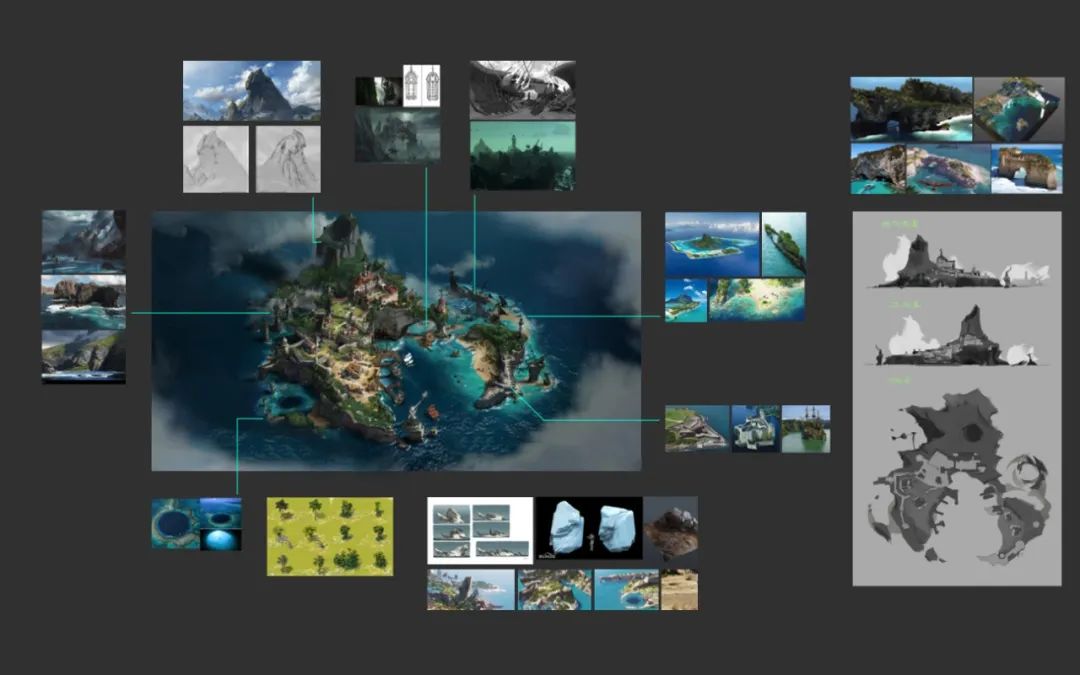
Task: Select the sandy terrain texture thumbnail
Action: [679, 590]
